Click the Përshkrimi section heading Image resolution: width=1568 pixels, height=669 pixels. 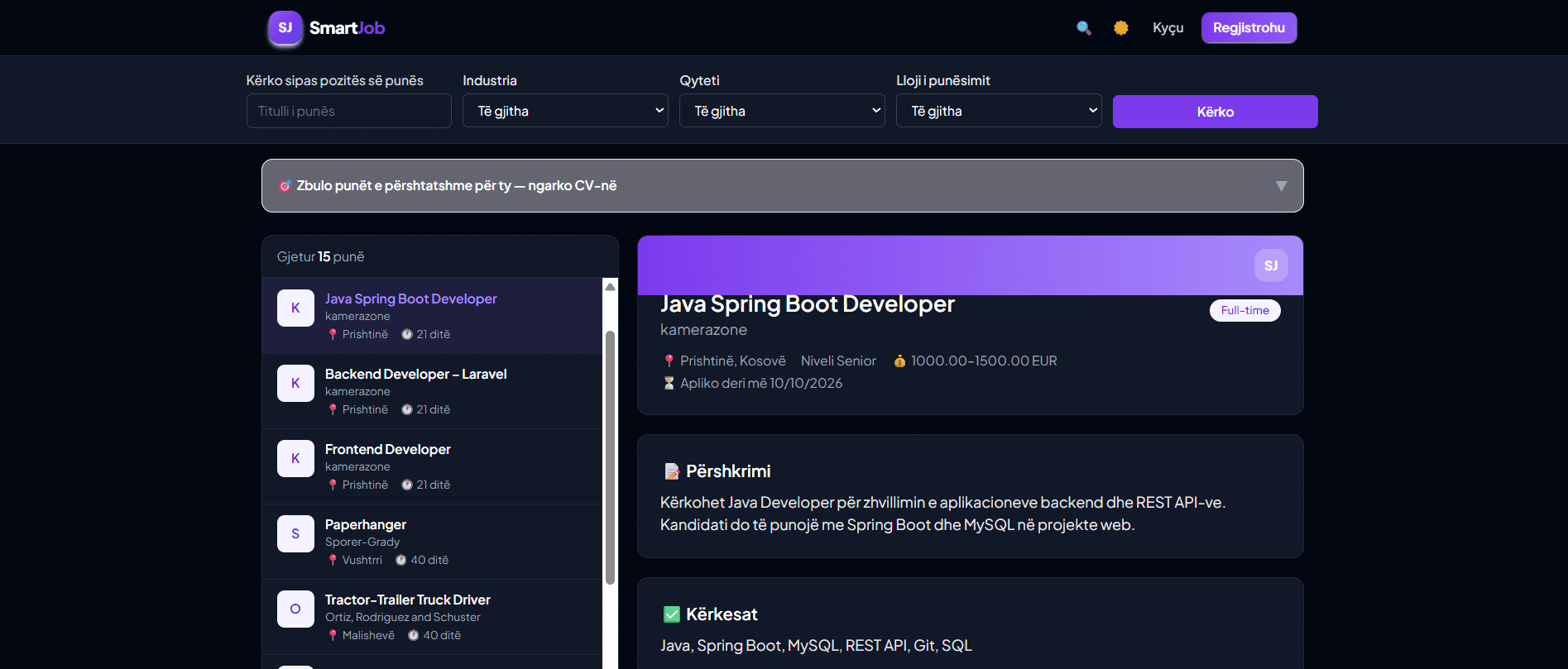pos(728,471)
